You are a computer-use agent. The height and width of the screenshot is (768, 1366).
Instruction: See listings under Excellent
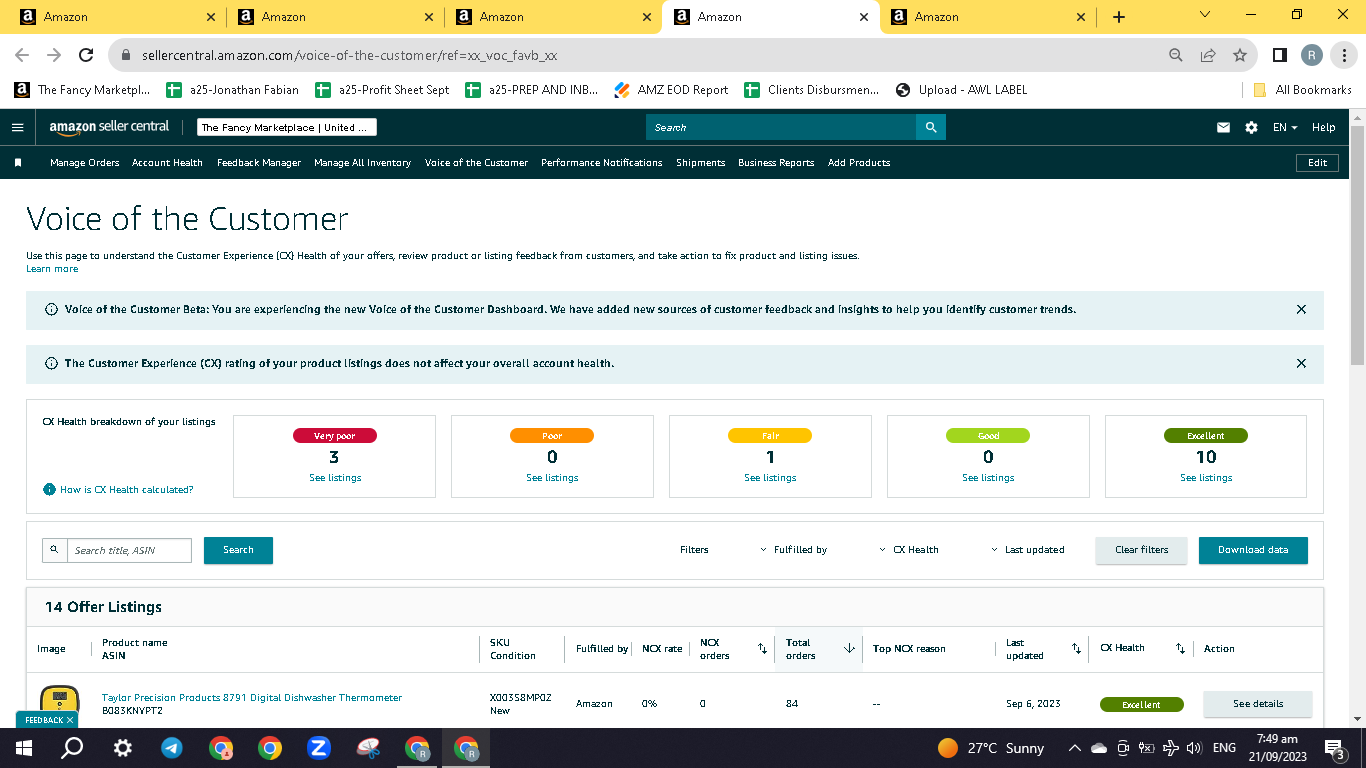(x=1206, y=478)
